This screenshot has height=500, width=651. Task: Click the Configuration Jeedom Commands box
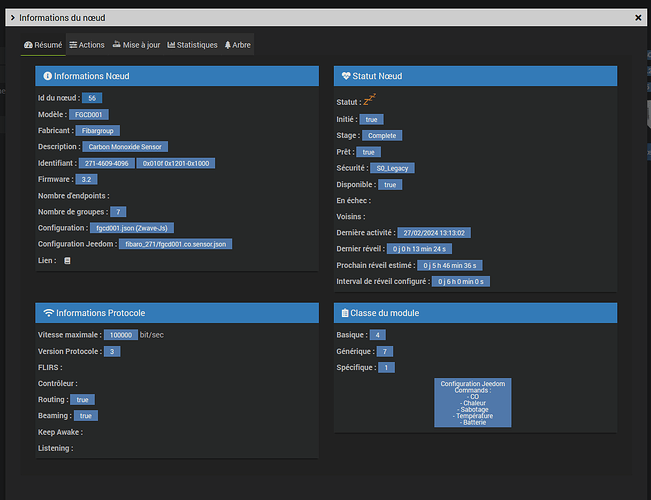coord(473,402)
